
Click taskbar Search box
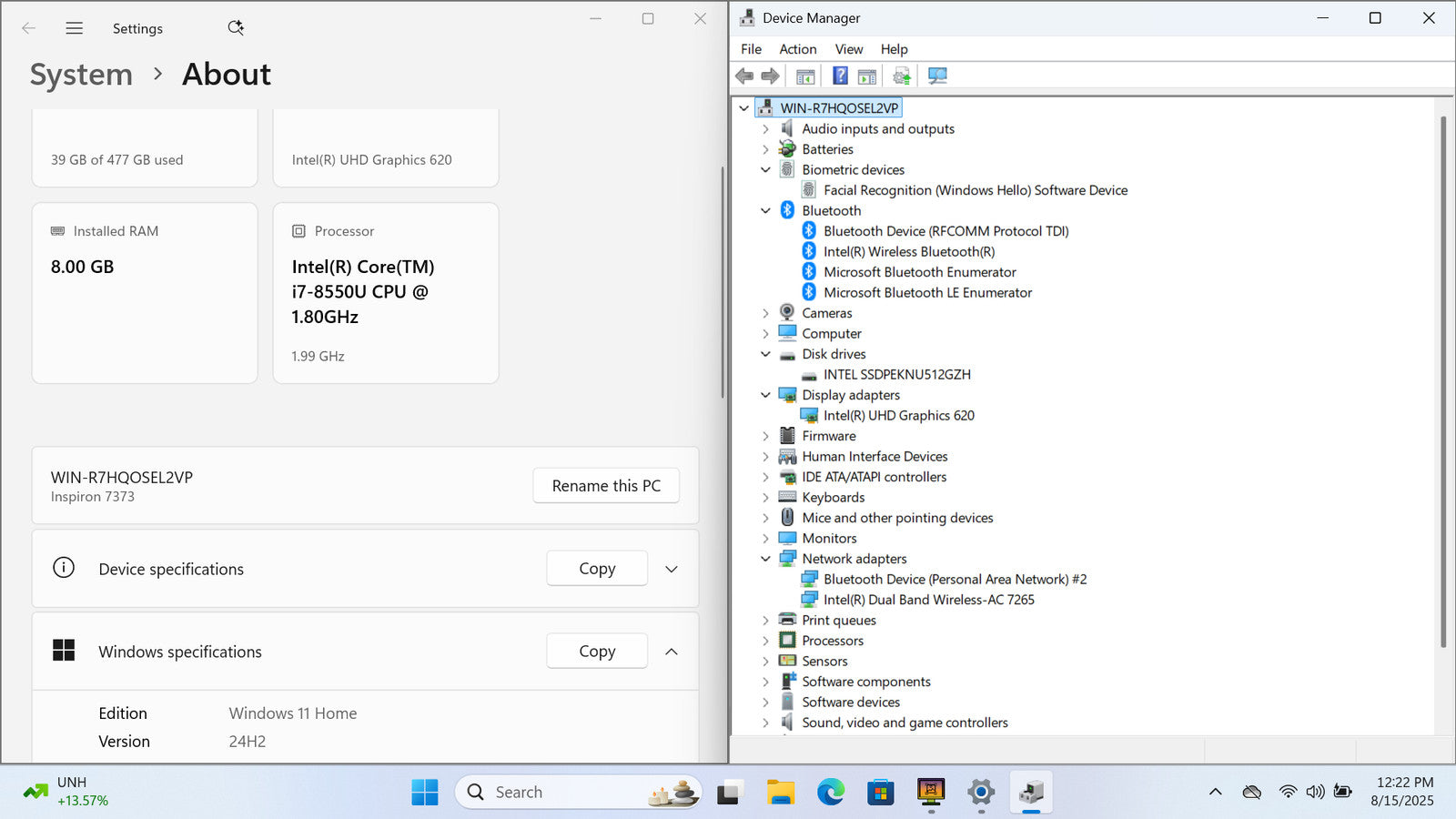[579, 792]
